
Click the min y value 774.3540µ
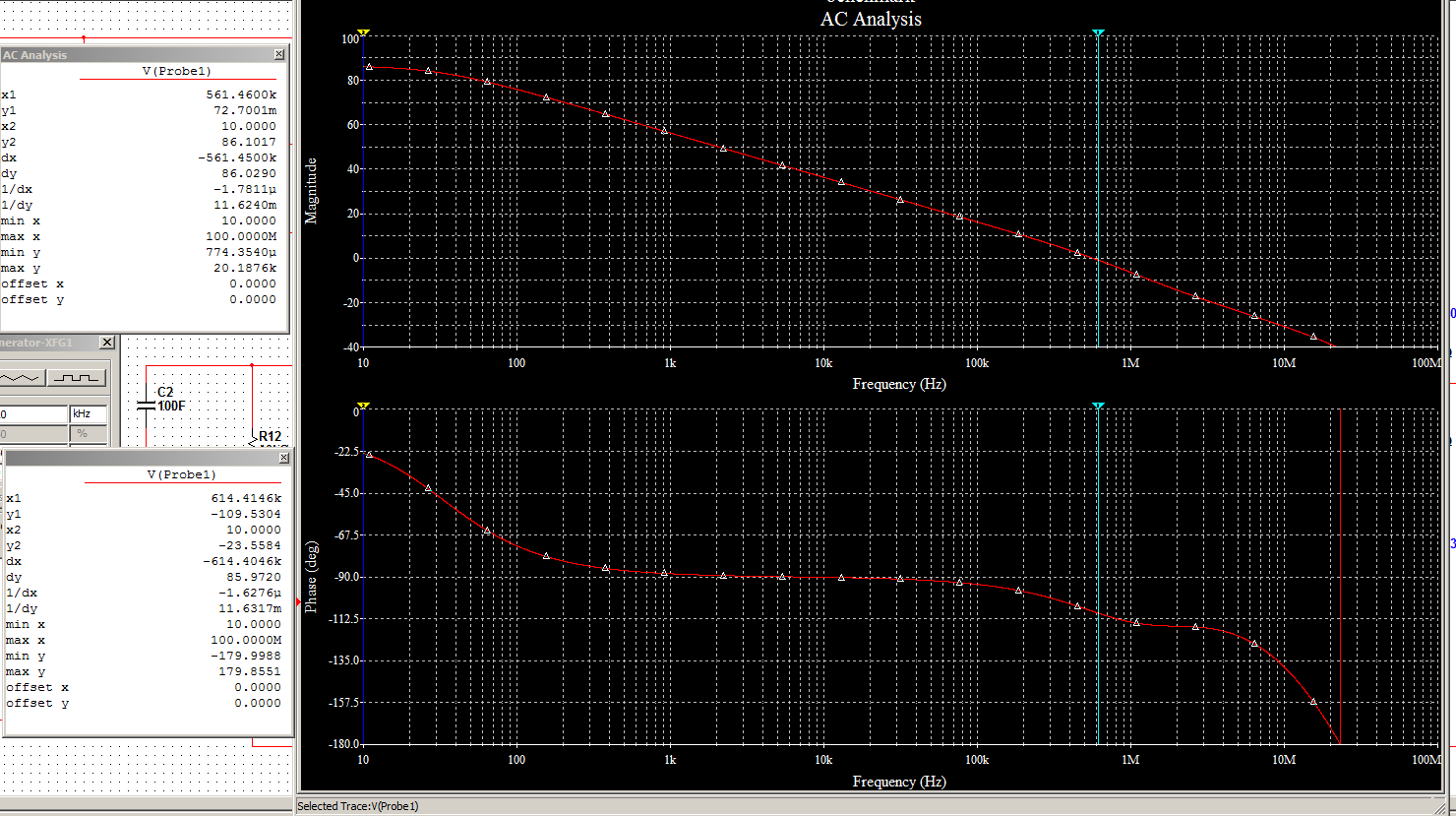click(x=241, y=252)
